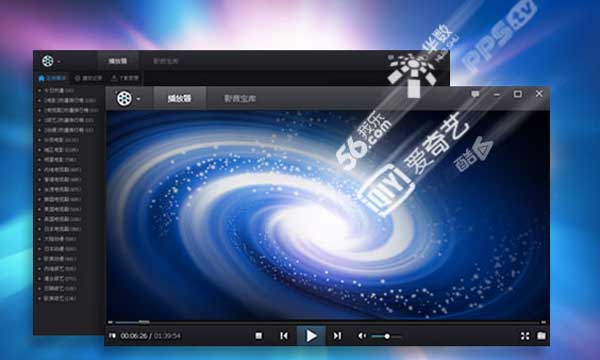Skip to the previous video
The image size is (600, 360).
284,336
